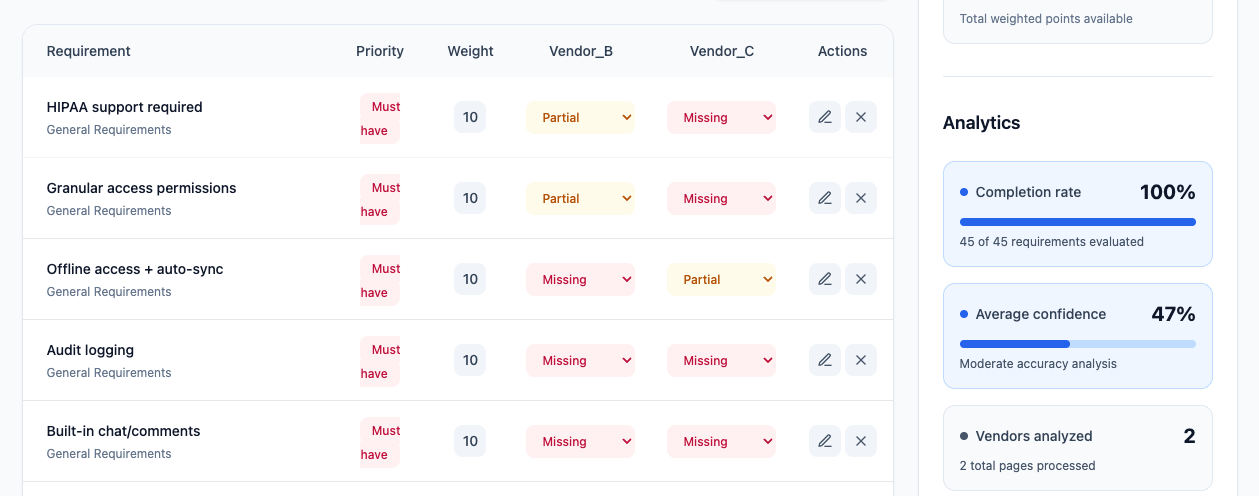Open Vendor_B dropdown for Built-in chat/comments
The image size is (1259, 496).
tap(581, 441)
